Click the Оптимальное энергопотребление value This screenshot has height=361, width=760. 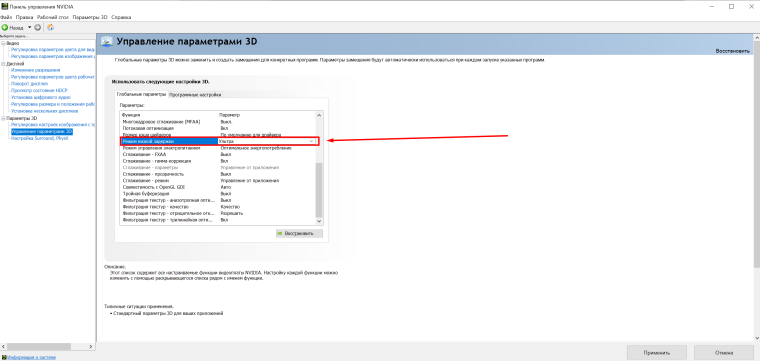pos(255,148)
